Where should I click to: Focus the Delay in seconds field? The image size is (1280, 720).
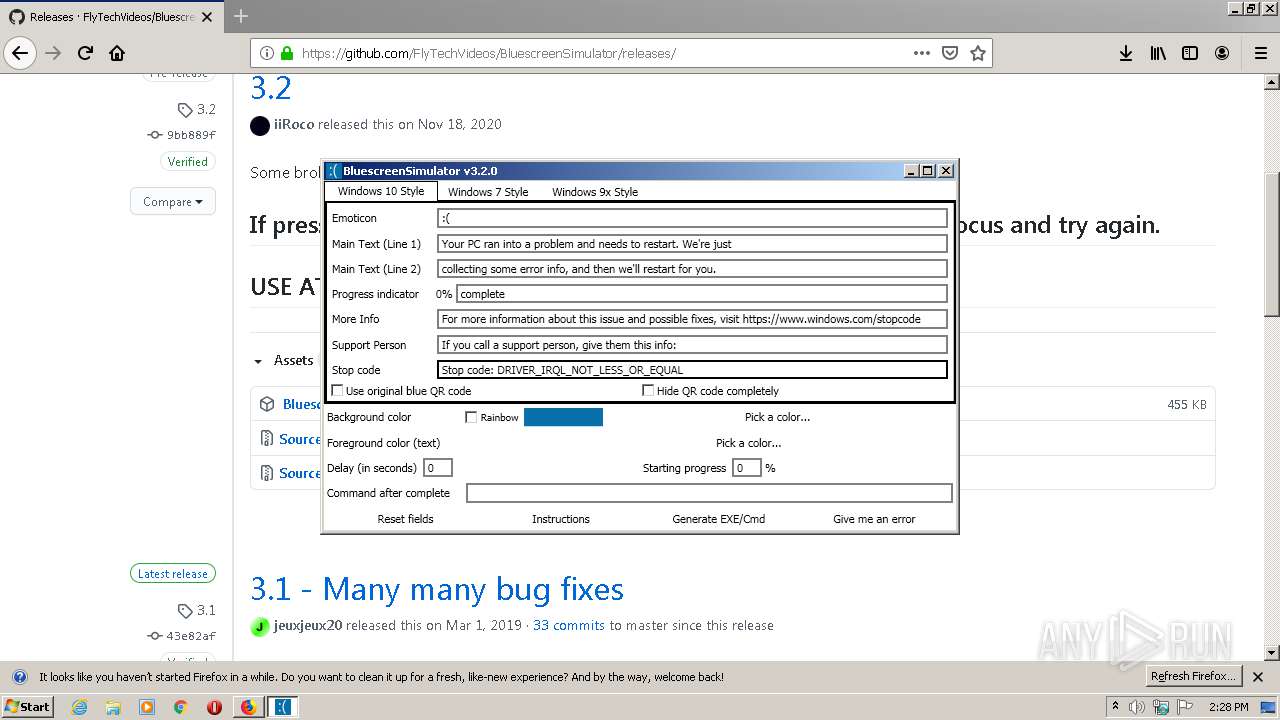437,467
